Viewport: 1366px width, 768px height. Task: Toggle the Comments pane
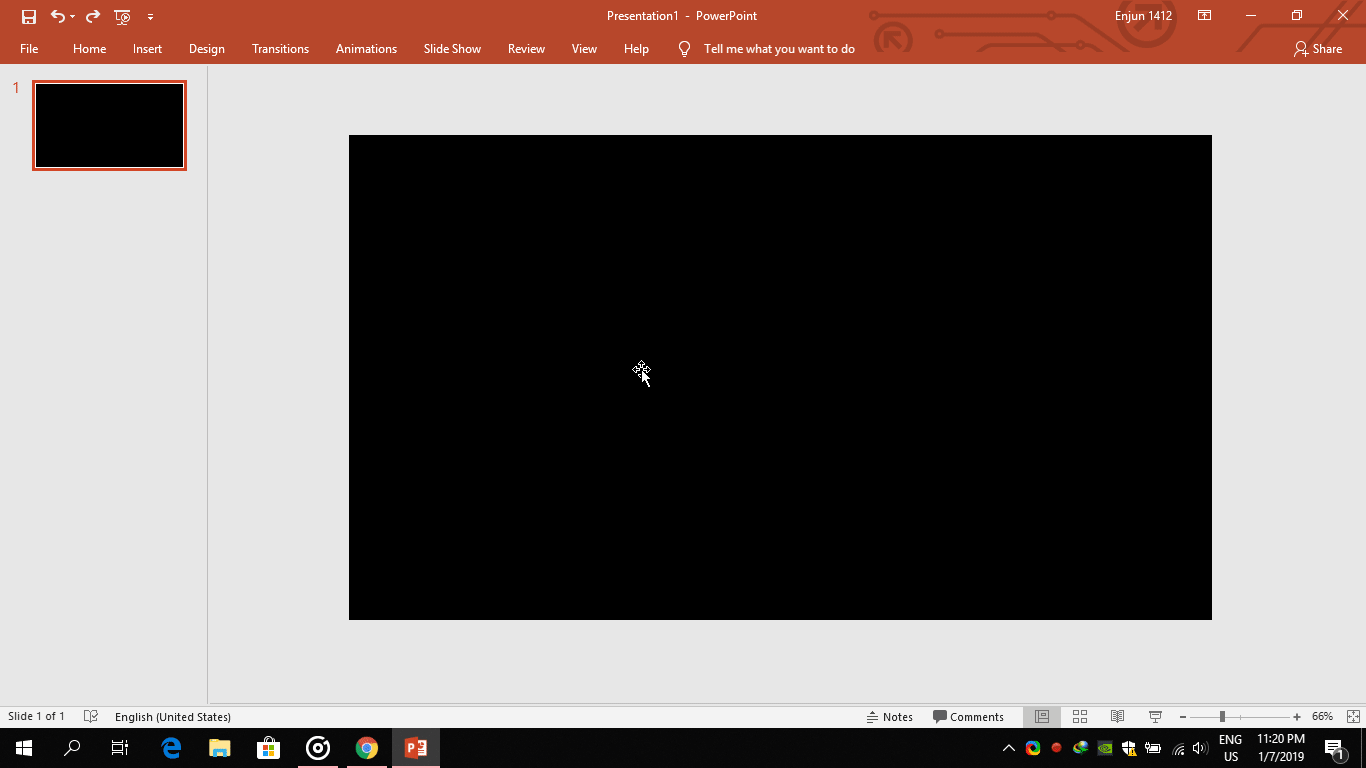coord(968,717)
